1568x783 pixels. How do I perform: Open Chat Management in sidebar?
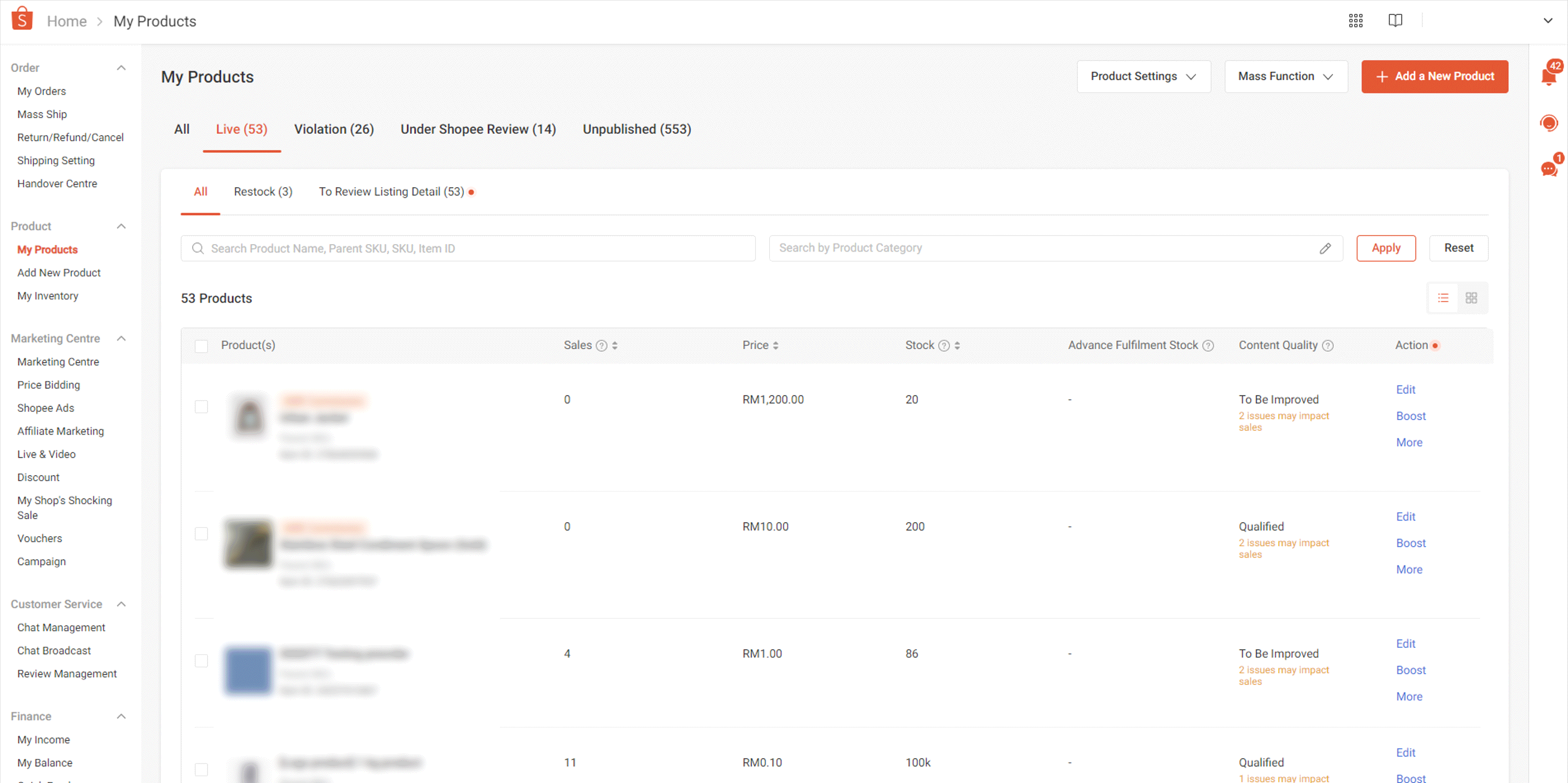tap(61, 627)
